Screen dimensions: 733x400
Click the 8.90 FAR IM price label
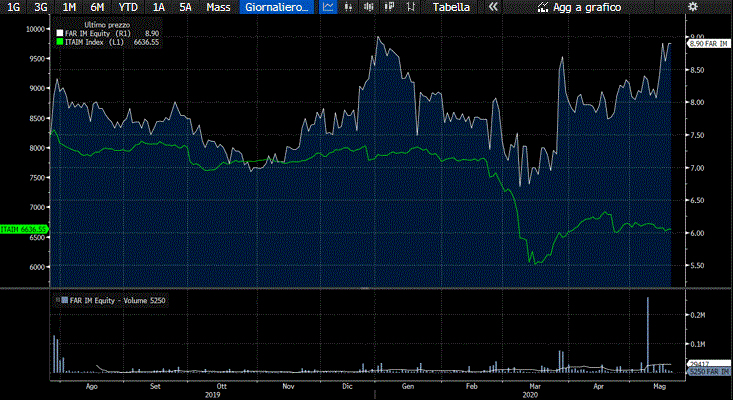pos(709,44)
